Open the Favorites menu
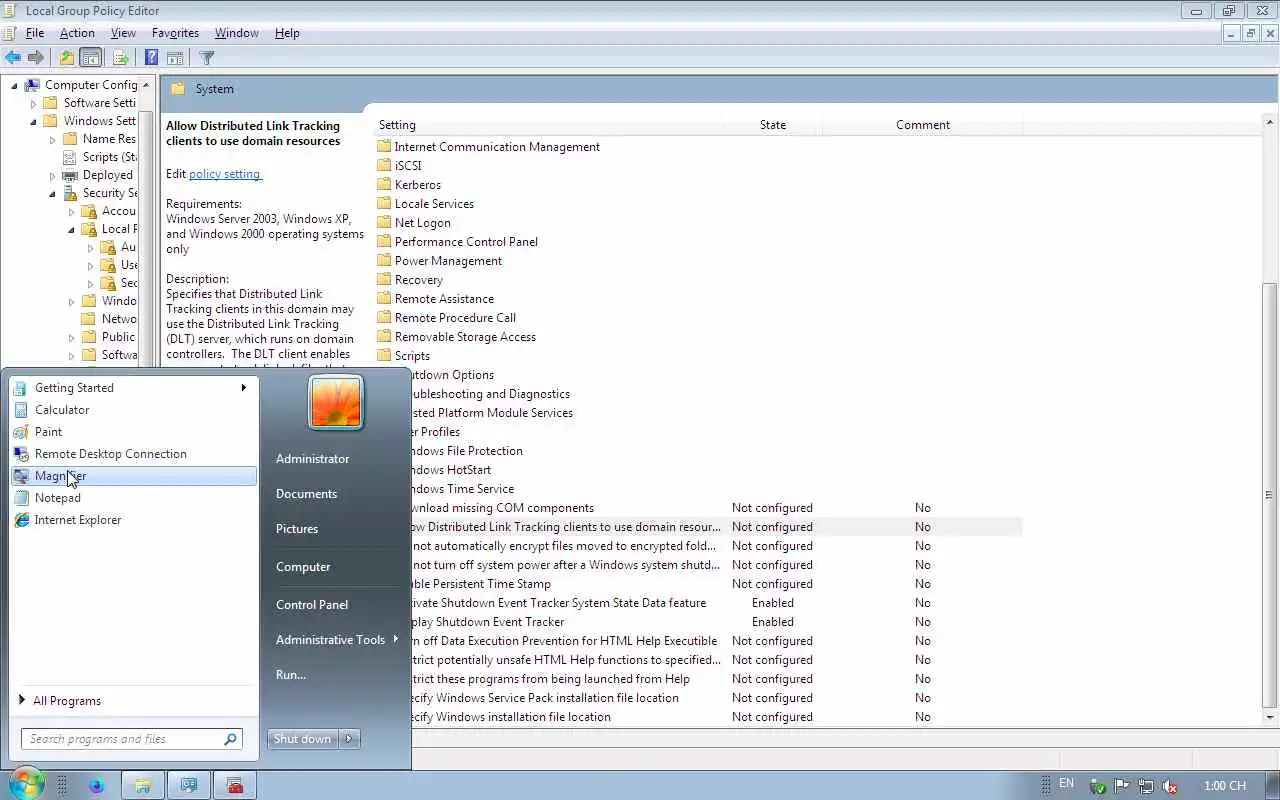This screenshot has height=800, width=1280. [x=175, y=33]
